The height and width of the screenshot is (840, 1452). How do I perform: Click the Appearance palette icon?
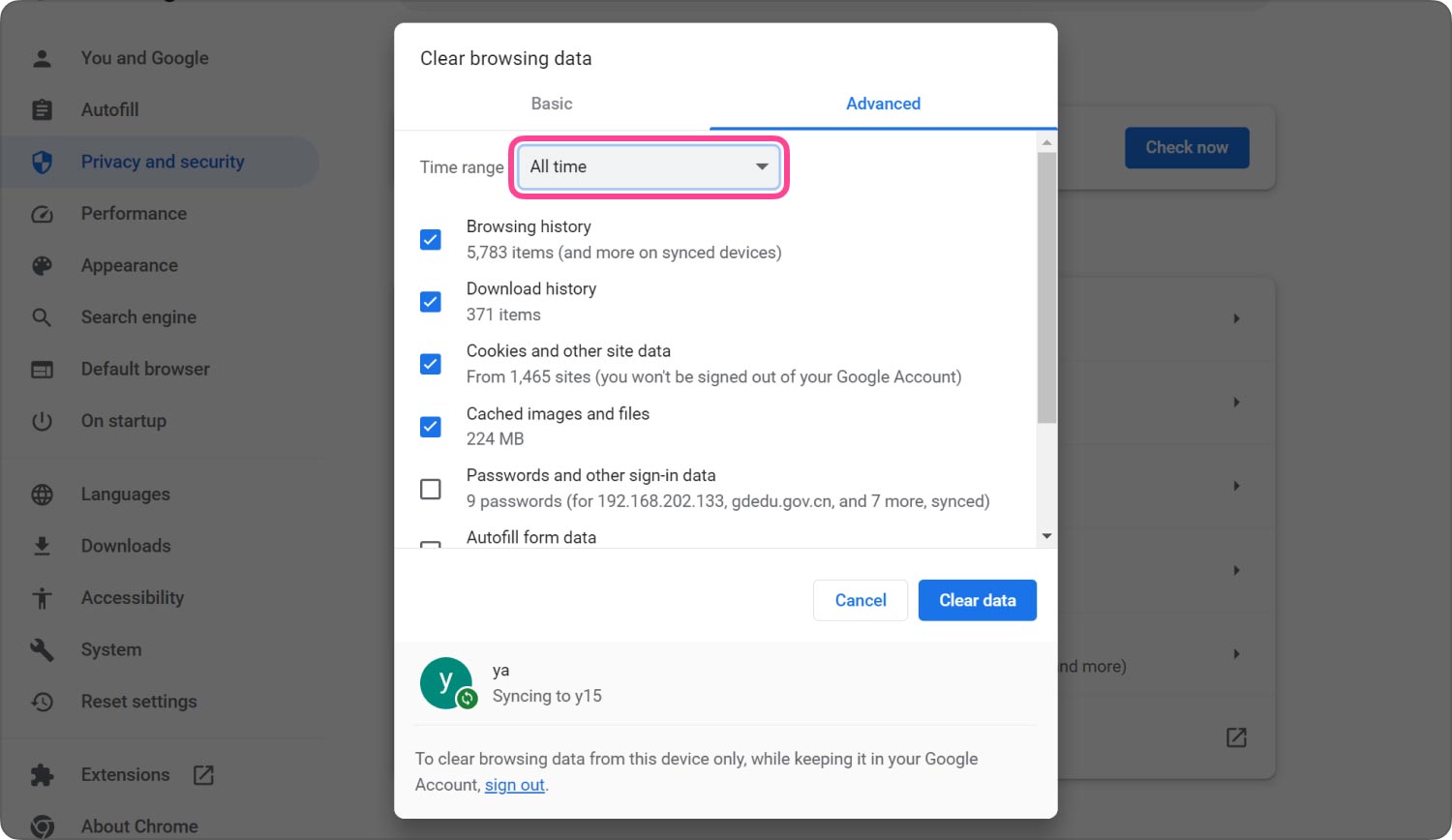coord(42,266)
